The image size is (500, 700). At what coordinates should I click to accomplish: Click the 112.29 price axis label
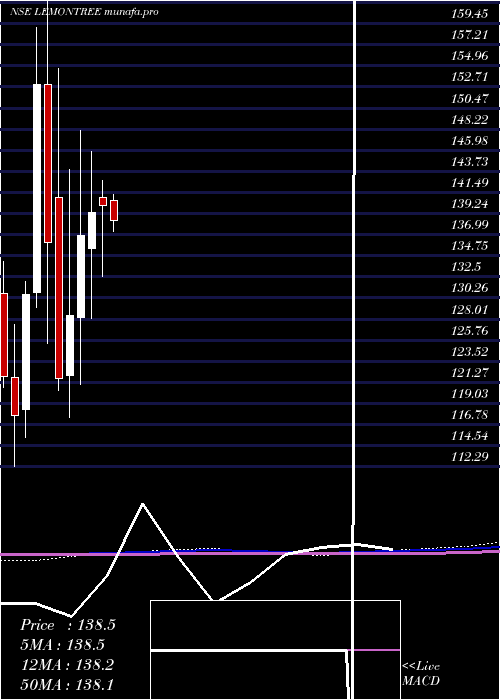470,457
